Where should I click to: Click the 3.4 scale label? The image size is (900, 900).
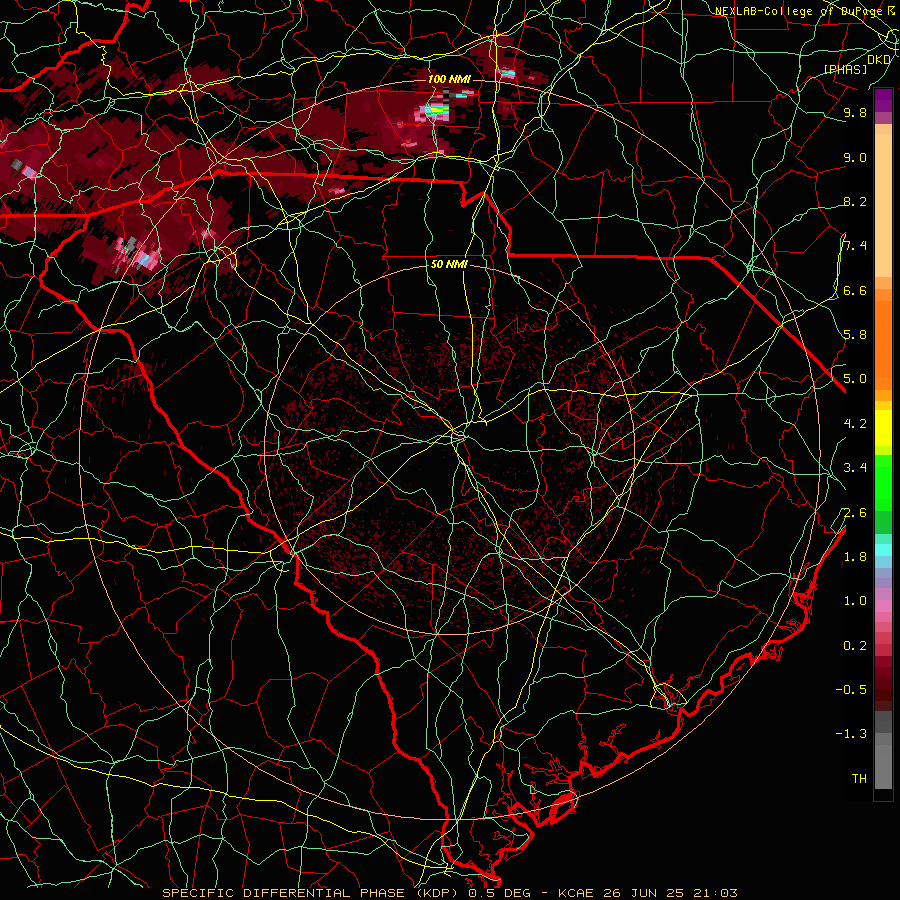[855, 467]
